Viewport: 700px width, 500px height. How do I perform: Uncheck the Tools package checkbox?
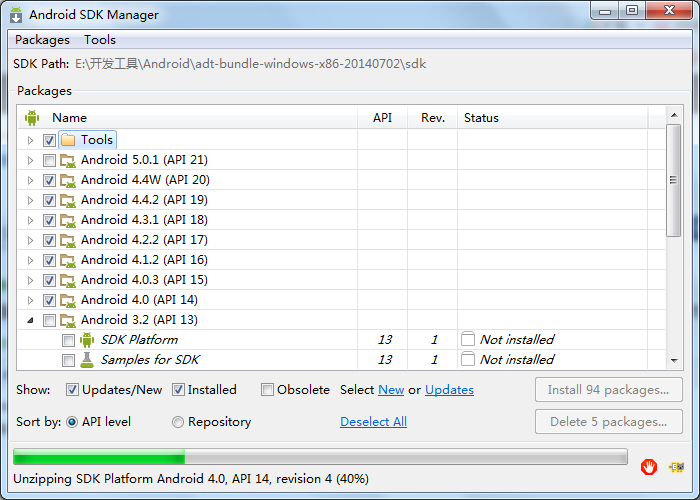[49, 141]
